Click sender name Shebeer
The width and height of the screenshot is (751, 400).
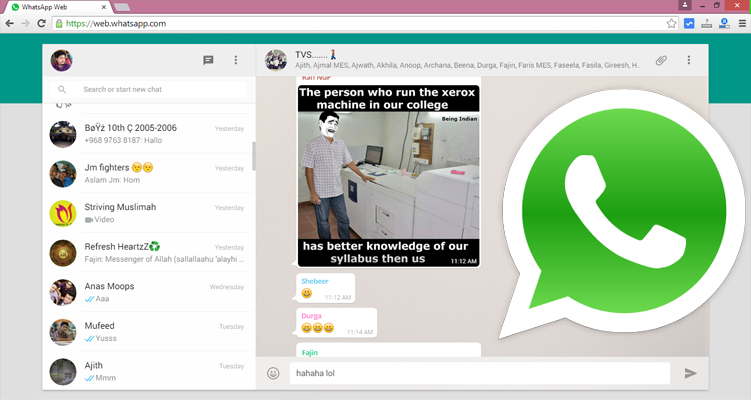click(x=315, y=281)
